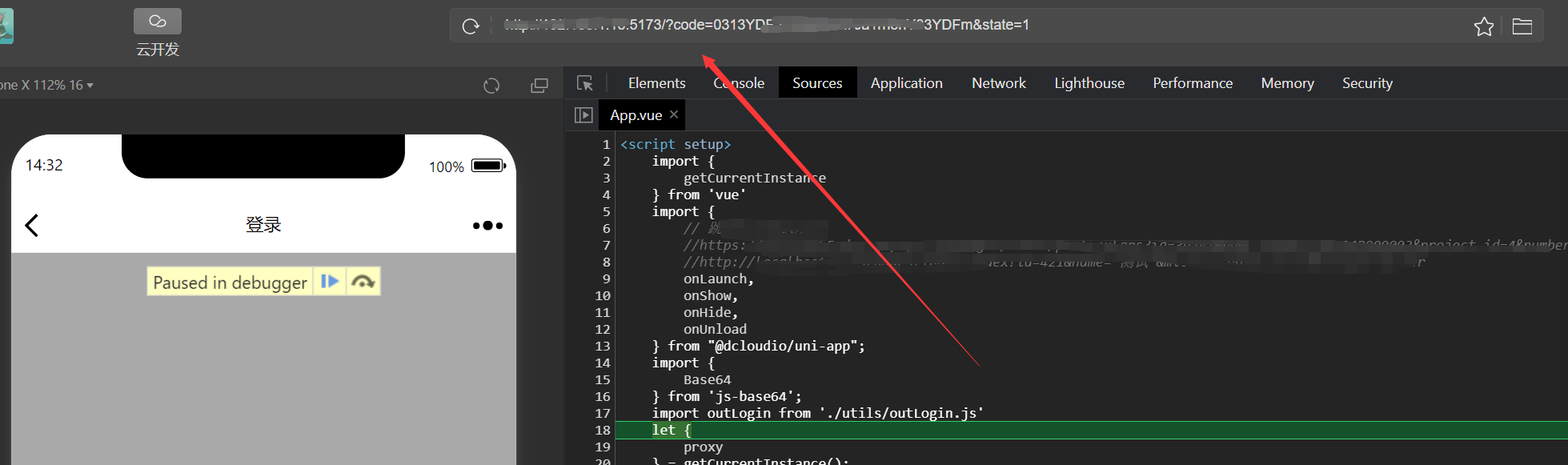Switch to the Elements tab

(x=656, y=83)
